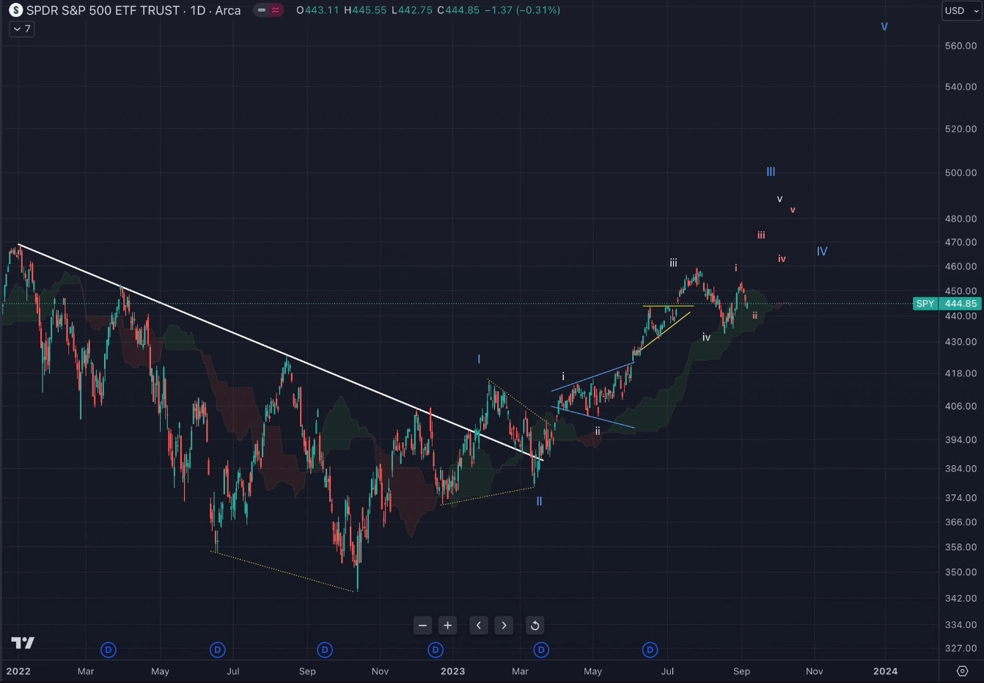Click the dividend marker near March 2023

(541, 650)
